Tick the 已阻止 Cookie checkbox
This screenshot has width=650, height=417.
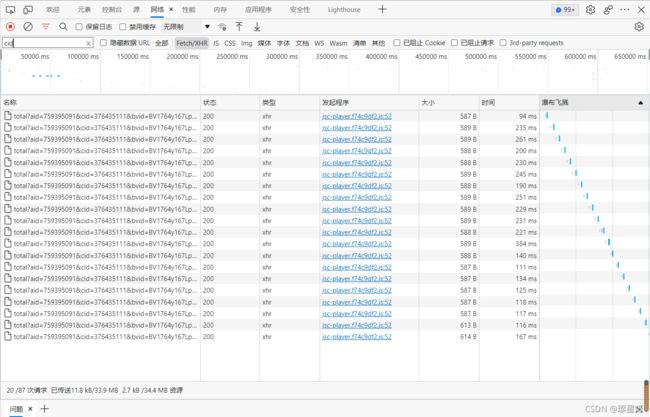[x=397, y=43]
